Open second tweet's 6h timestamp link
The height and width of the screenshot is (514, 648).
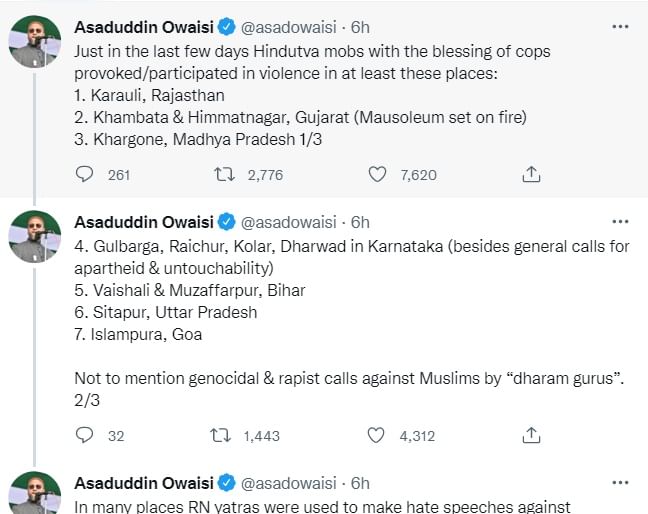[x=360, y=221]
